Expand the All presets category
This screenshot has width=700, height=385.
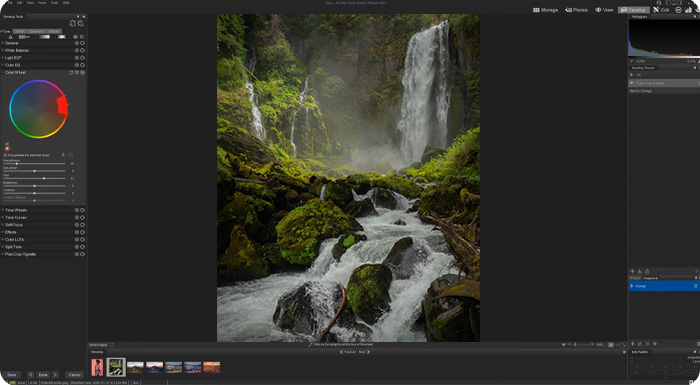click(x=632, y=75)
